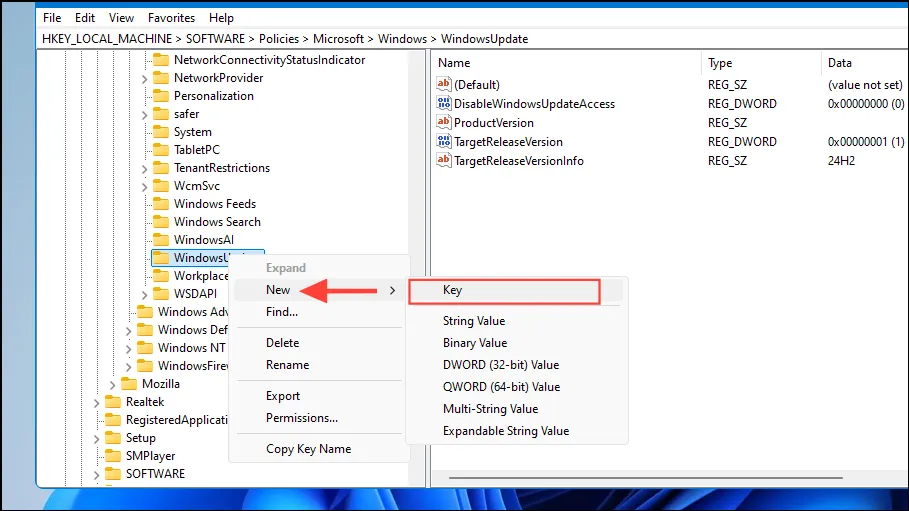Click the TargetReleaseVersionInfo string icon
Viewport: 909px width, 511px height.
[x=443, y=161]
